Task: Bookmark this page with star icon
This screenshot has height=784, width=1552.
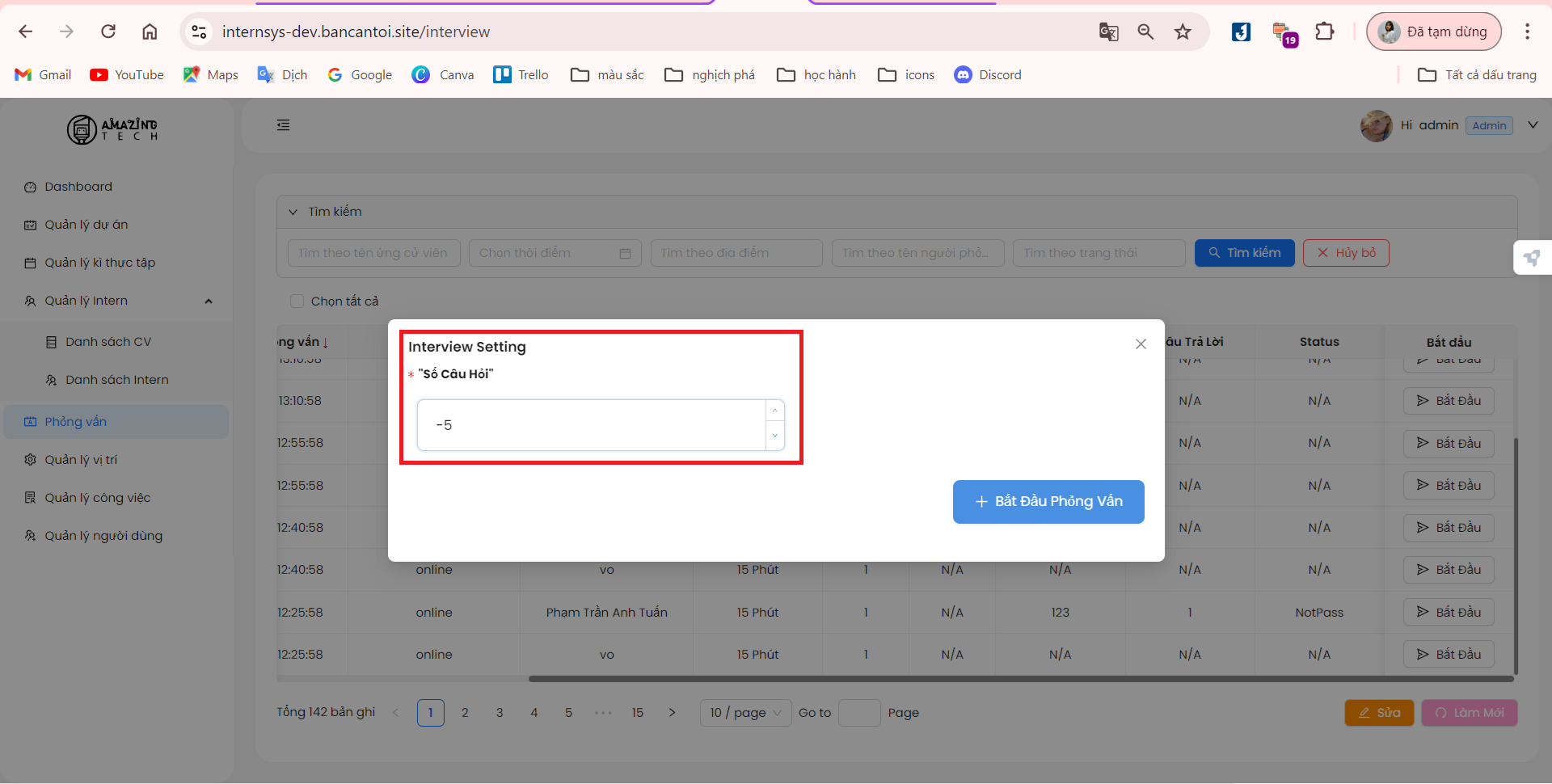Action: pyautogui.click(x=1183, y=32)
